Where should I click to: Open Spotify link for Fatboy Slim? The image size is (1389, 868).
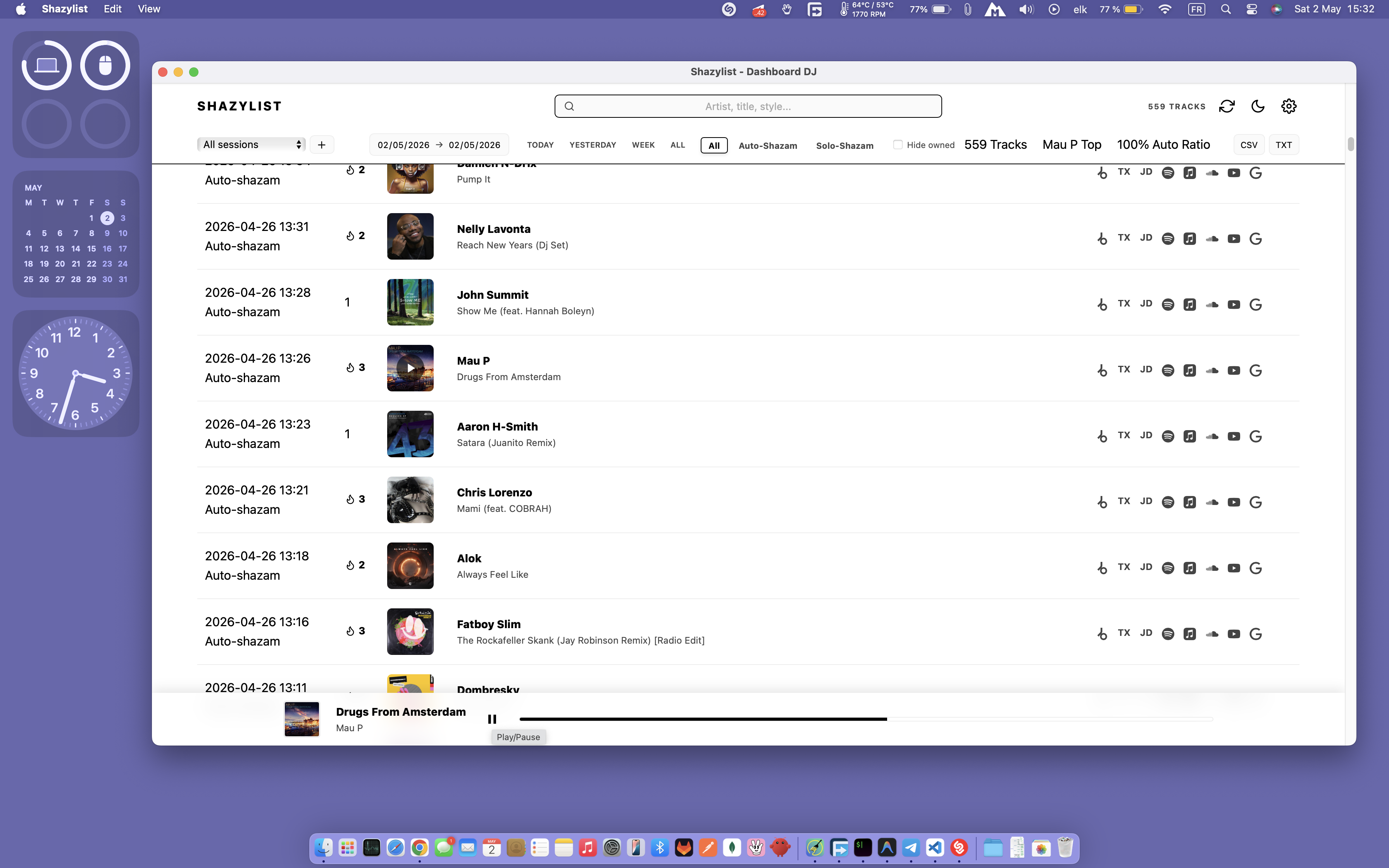[x=1167, y=634]
